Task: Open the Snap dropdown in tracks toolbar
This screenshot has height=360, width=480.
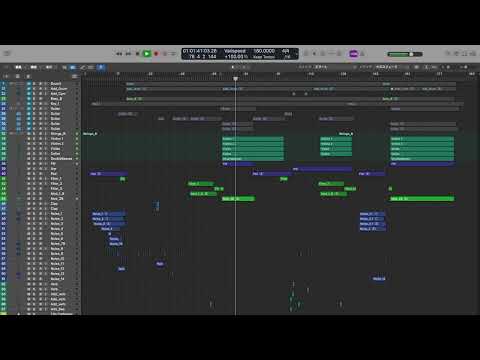Action: 321,67
